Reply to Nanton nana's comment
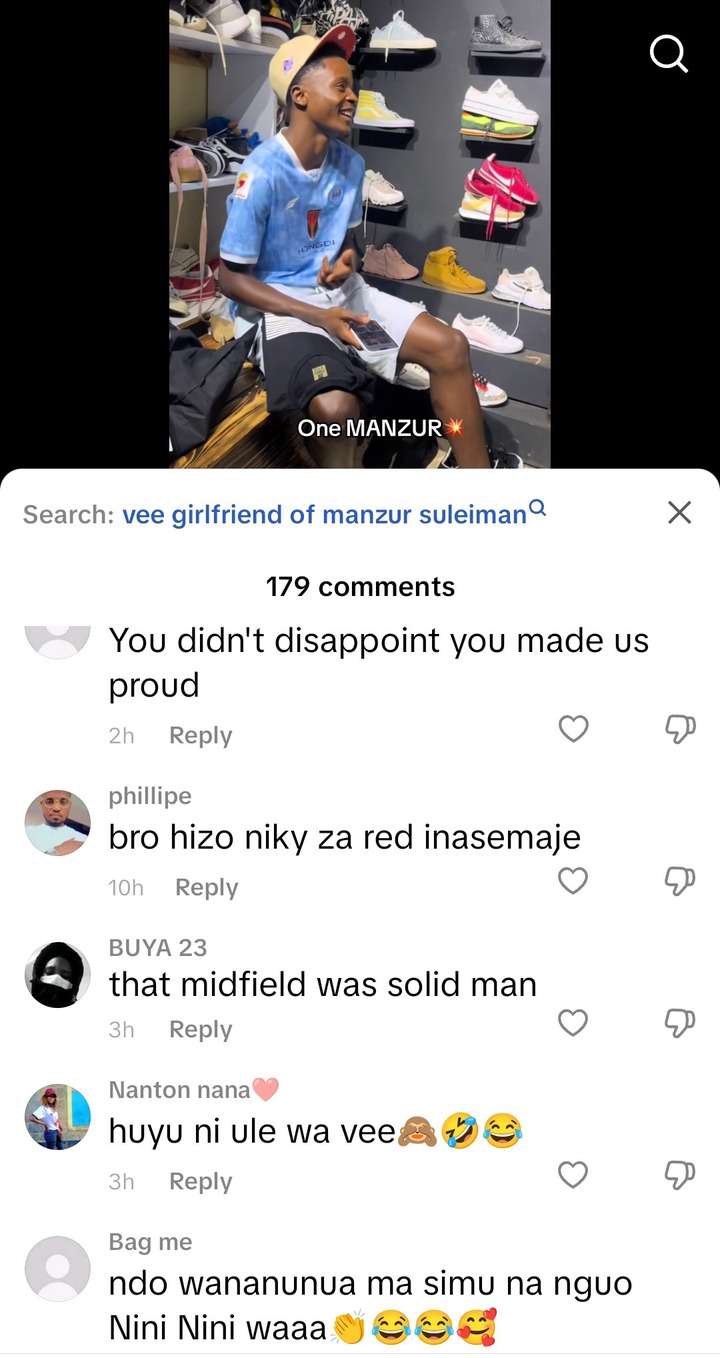Screen dimensions: 720x1358 point(200,1181)
